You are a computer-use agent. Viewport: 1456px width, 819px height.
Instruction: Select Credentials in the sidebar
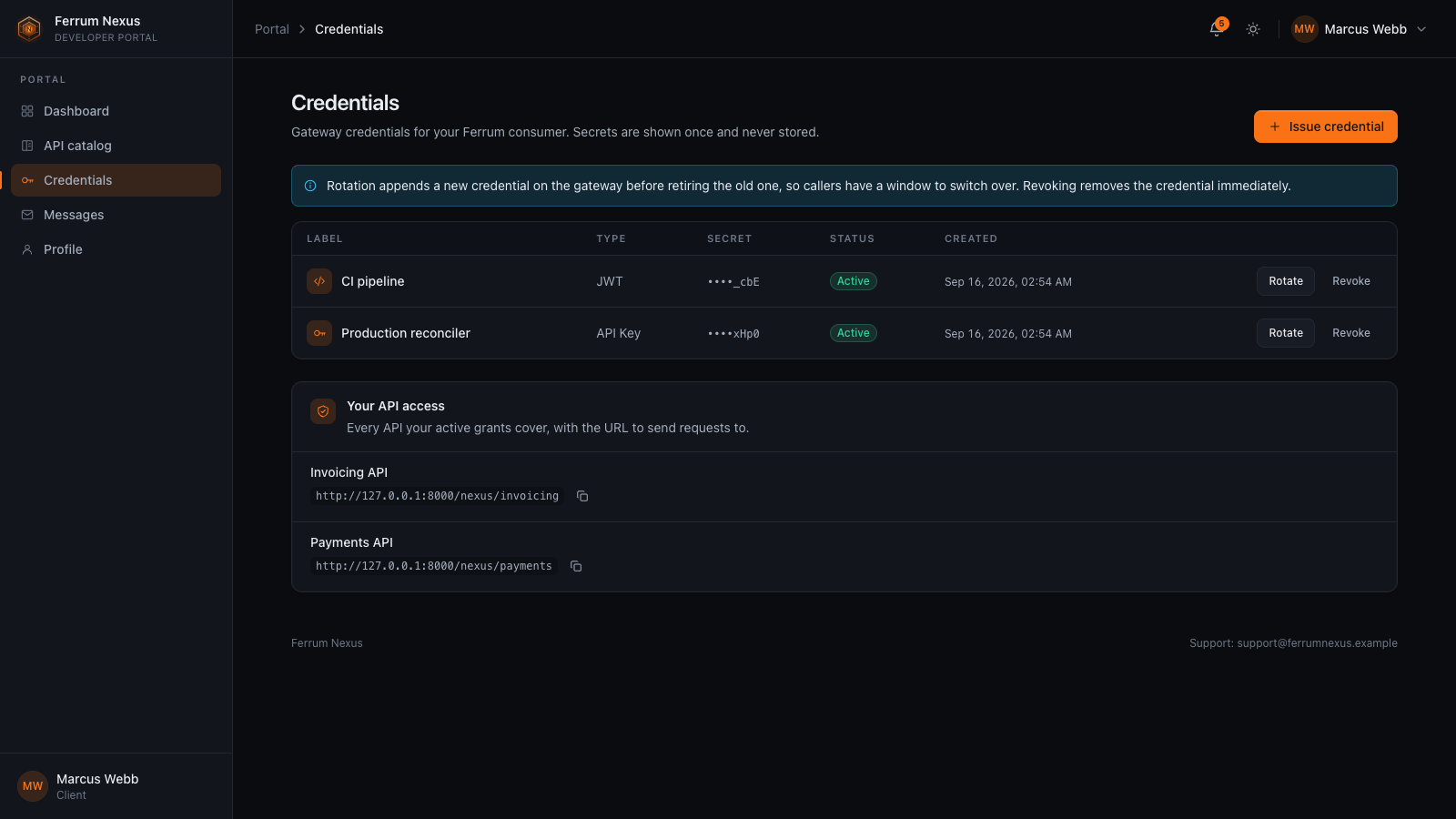click(x=116, y=180)
